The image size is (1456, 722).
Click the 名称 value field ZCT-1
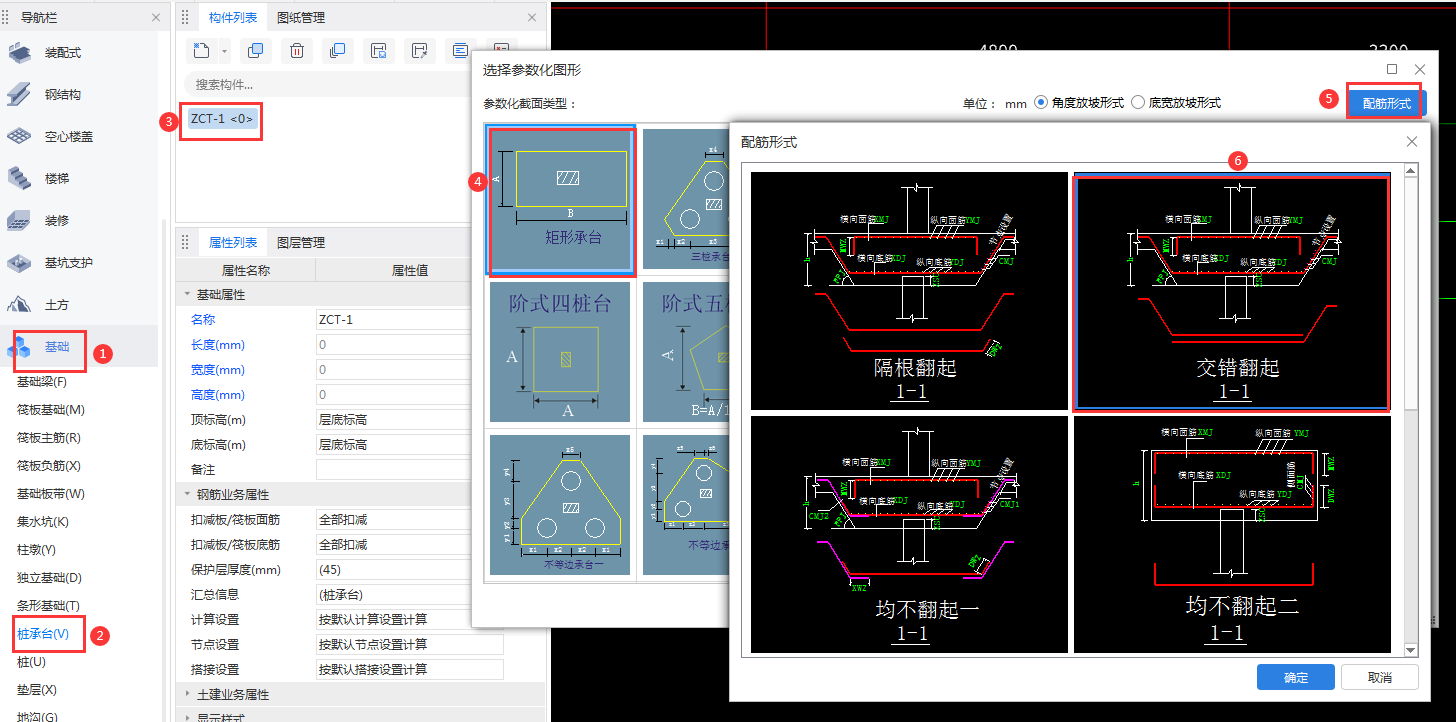pos(394,320)
